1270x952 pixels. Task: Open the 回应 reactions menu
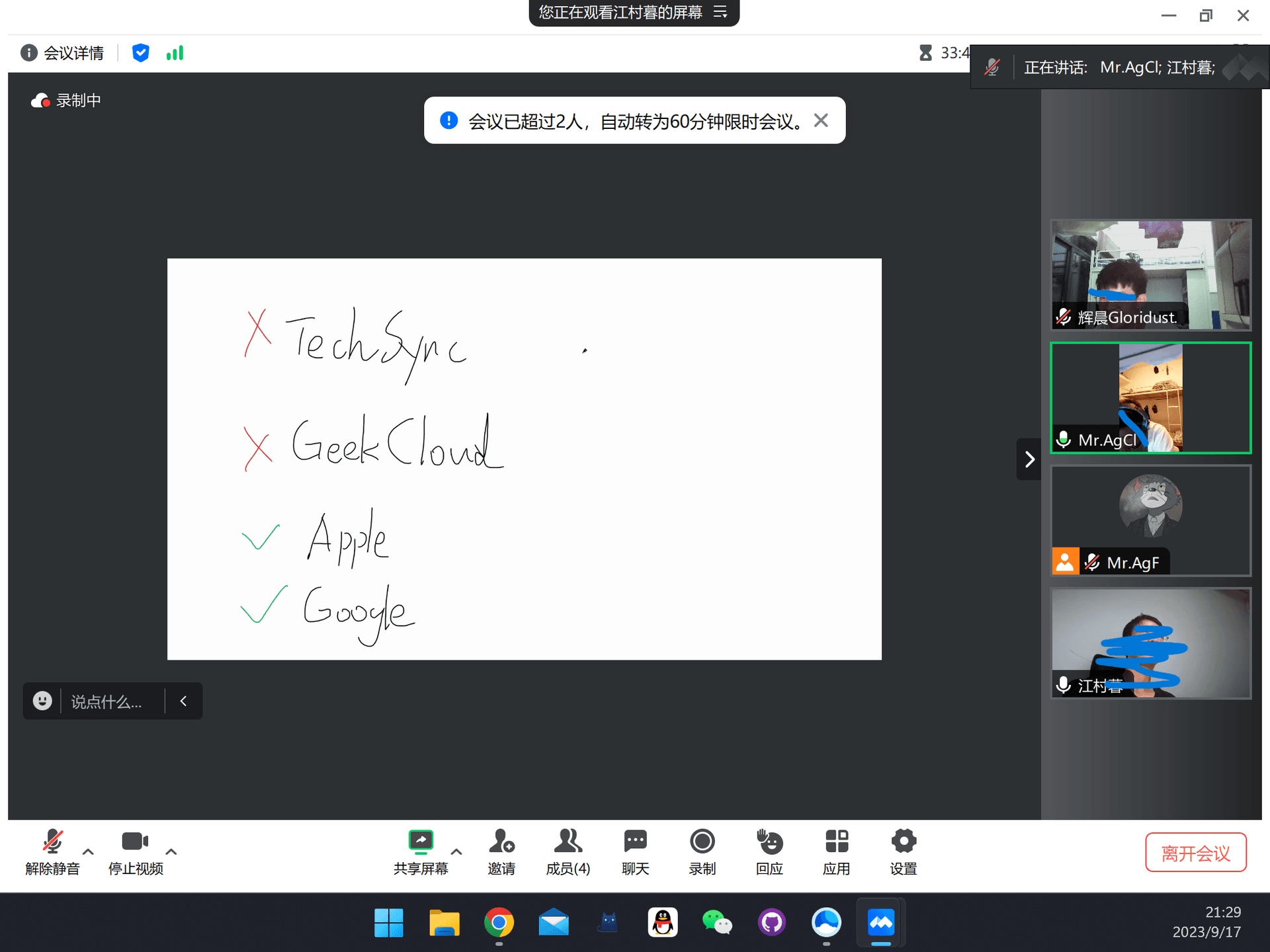[769, 853]
